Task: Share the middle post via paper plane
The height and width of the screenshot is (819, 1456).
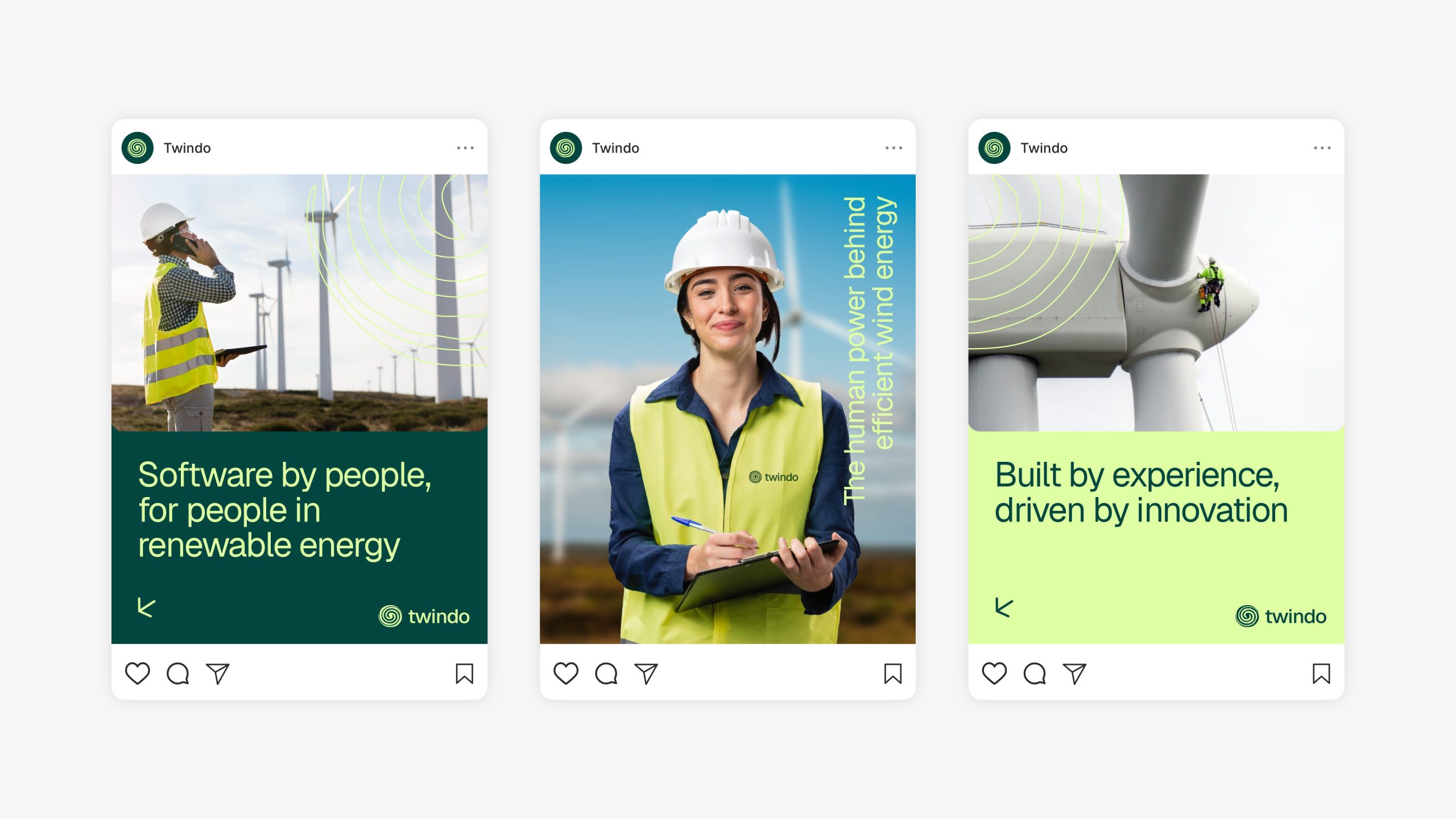Action: point(646,673)
